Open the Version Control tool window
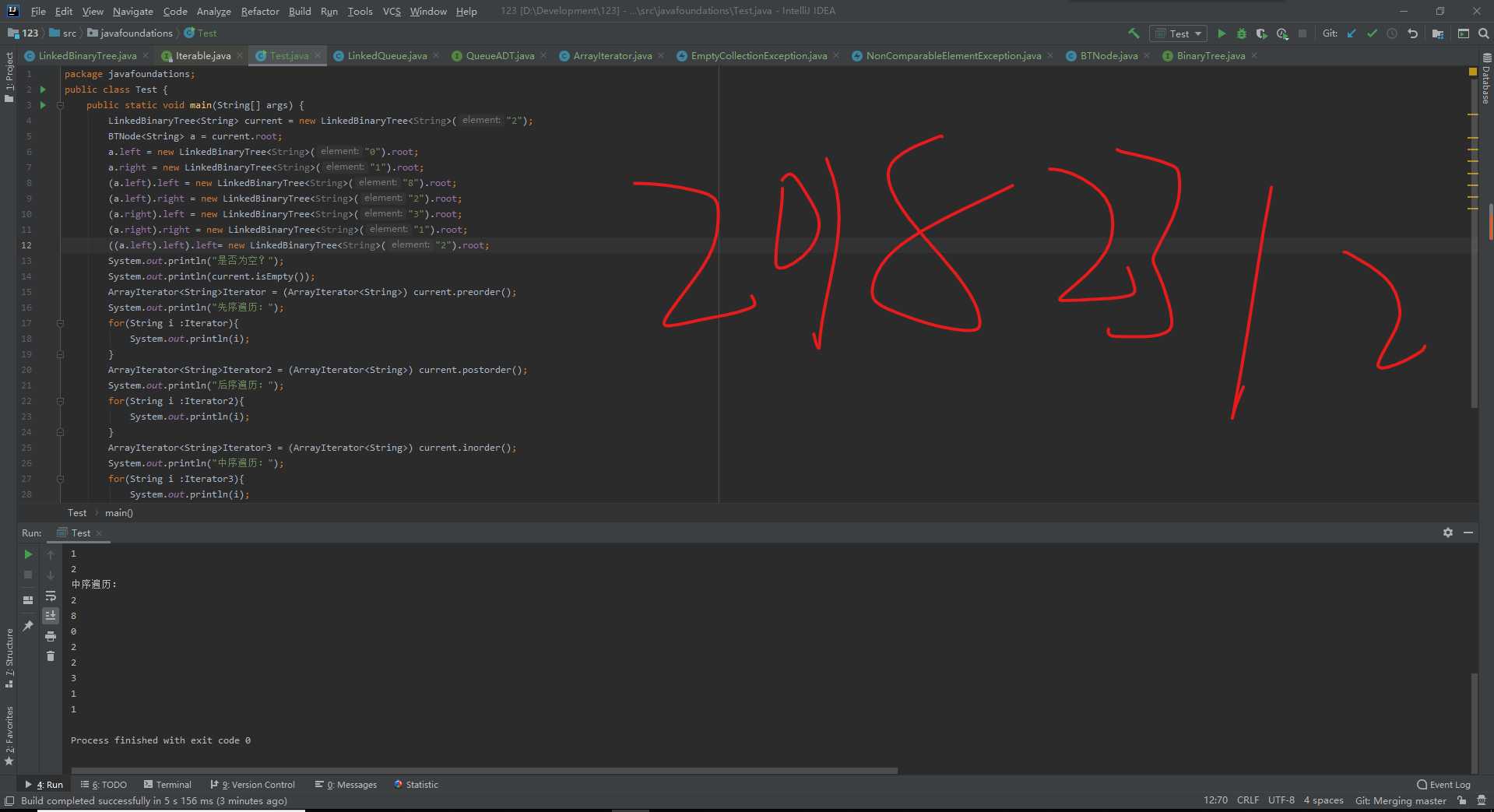The width and height of the screenshot is (1494, 812). tap(253, 785)
